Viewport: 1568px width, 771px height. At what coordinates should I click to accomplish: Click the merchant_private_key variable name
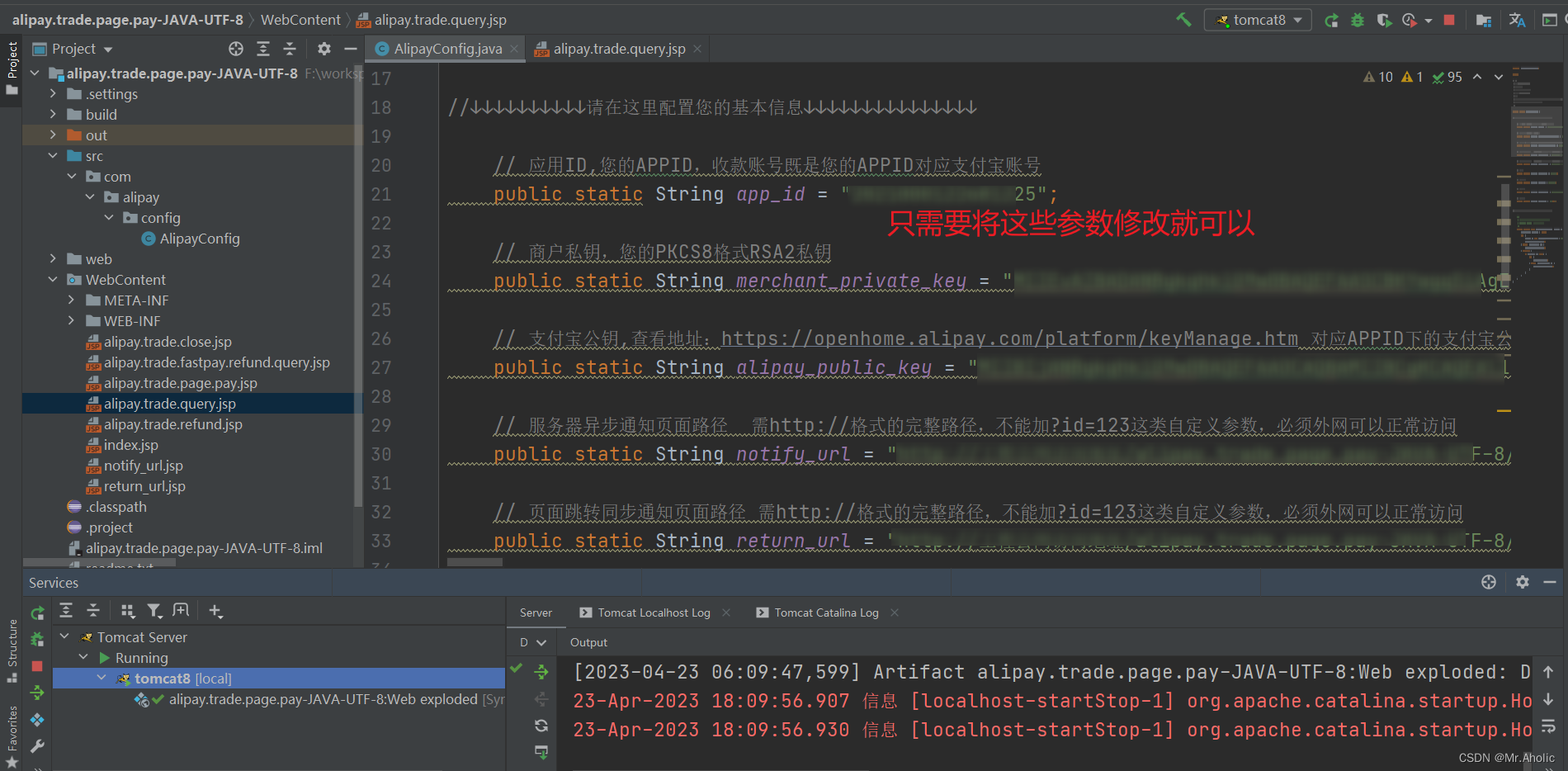[851, 281]
